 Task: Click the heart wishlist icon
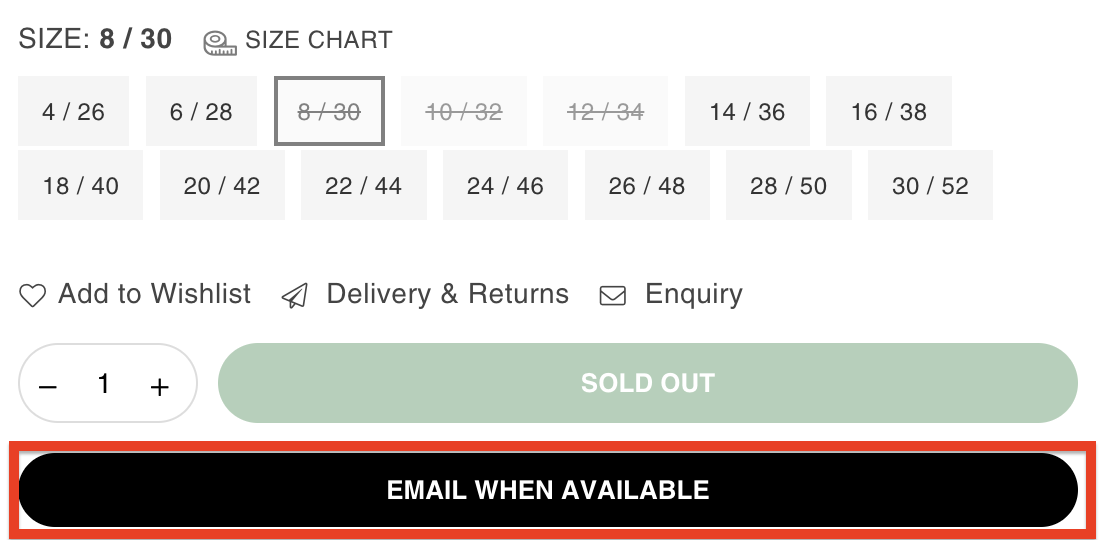coord(32,295)
